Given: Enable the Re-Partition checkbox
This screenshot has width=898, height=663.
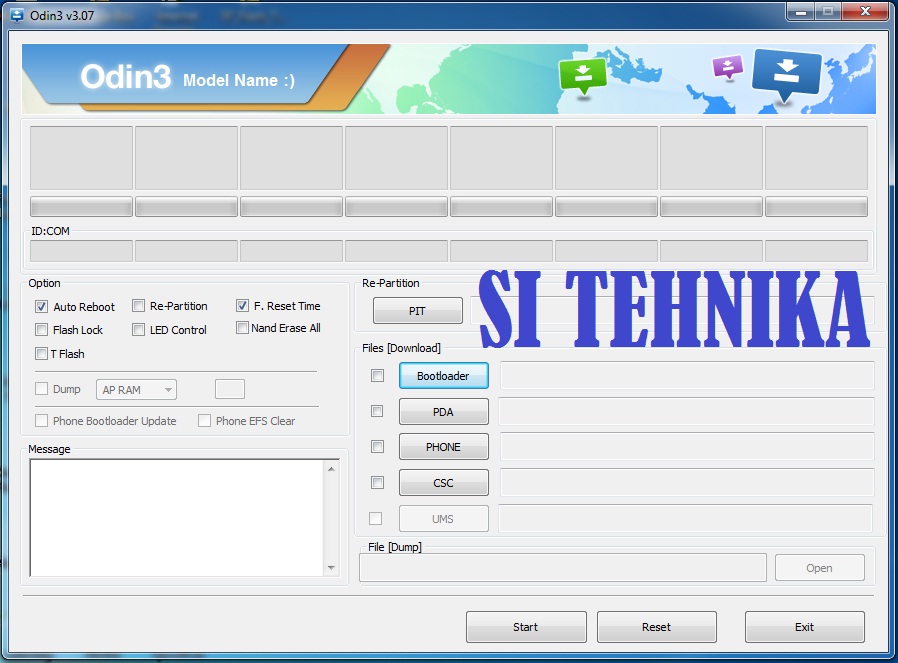Looking at the screenshot, I should pyautogui.click(x=138, y=306).
